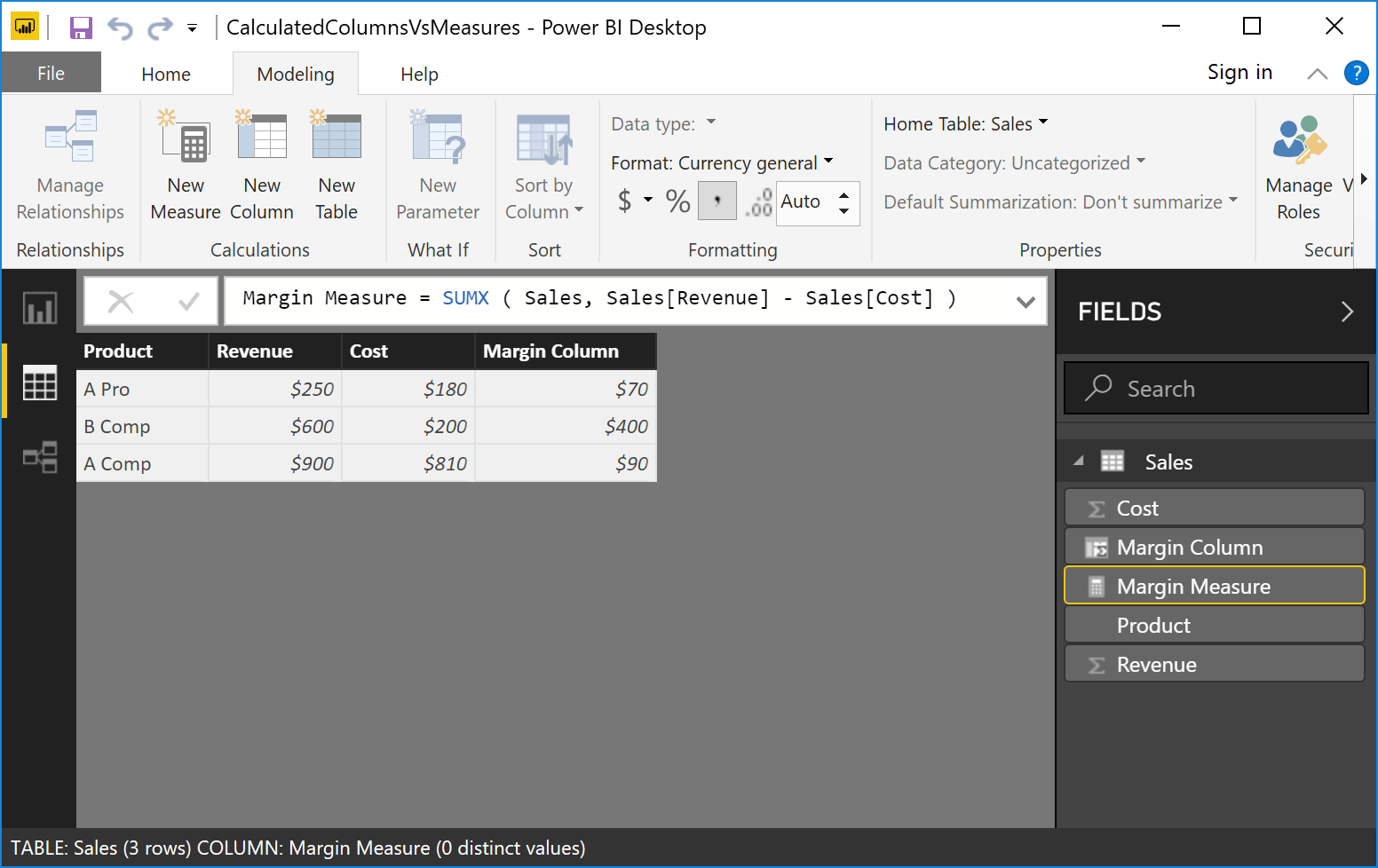
Task: Click the Fields Search box
Action: (x=1216, y=388)
